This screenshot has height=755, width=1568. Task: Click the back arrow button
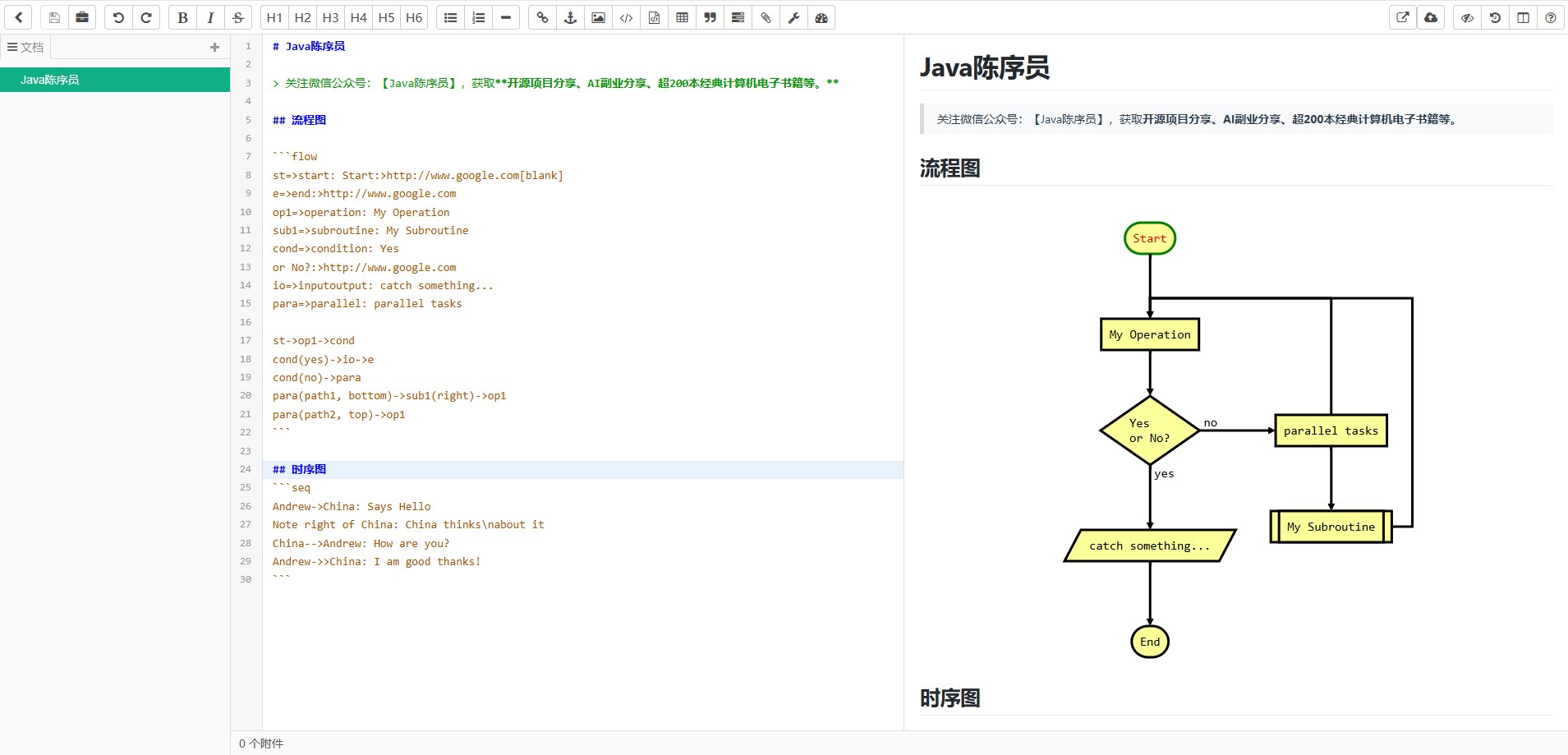(x=18, y=17)
